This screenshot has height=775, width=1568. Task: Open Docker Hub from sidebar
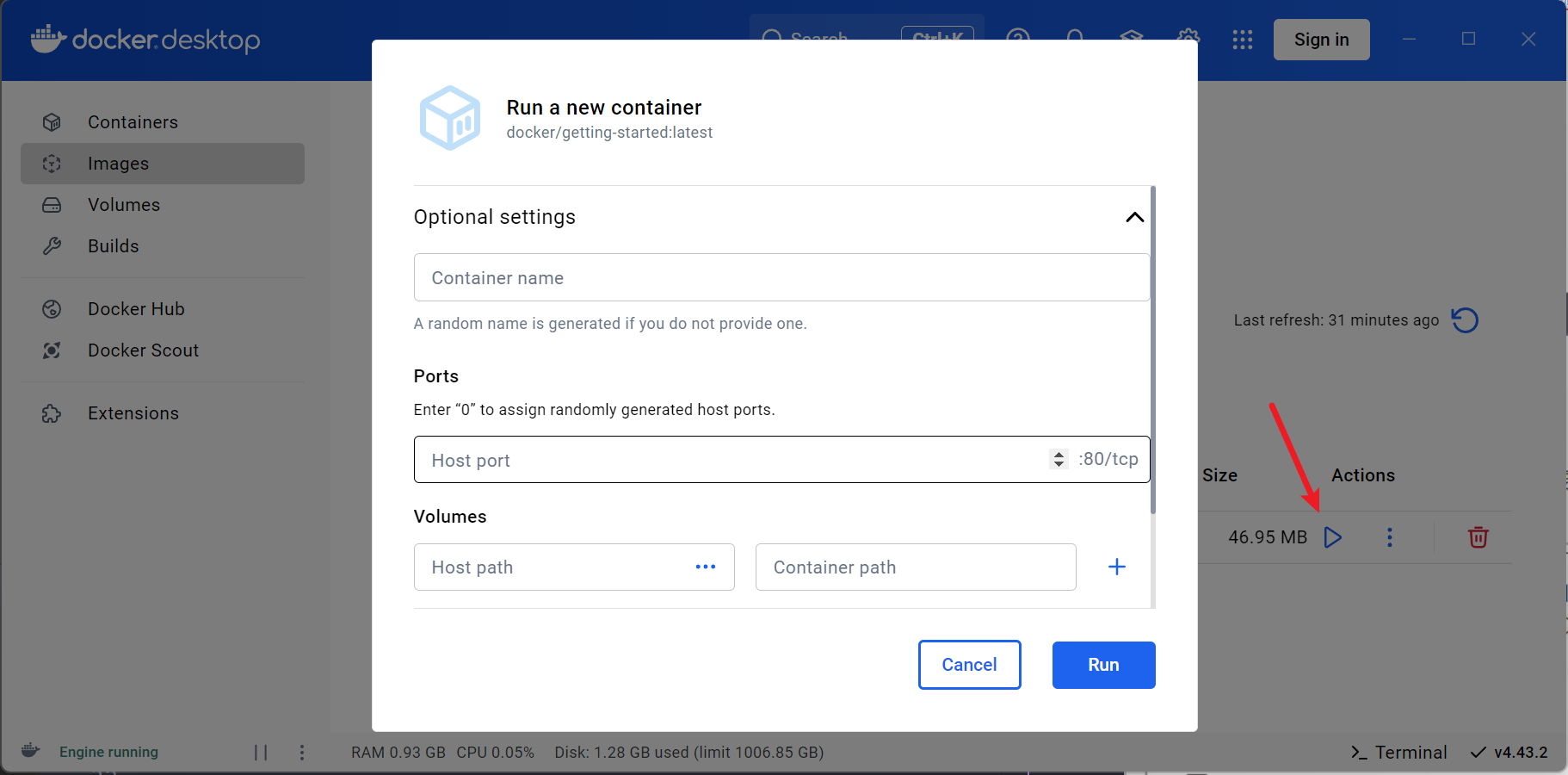tap(136, 309)
